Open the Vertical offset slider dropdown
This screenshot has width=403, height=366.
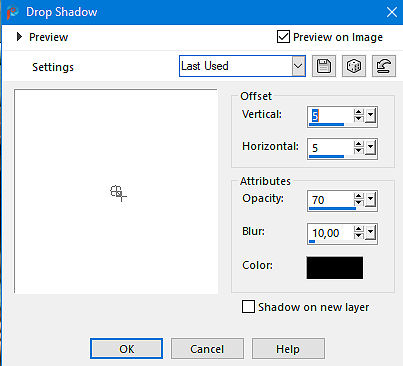tap(370, 116)
